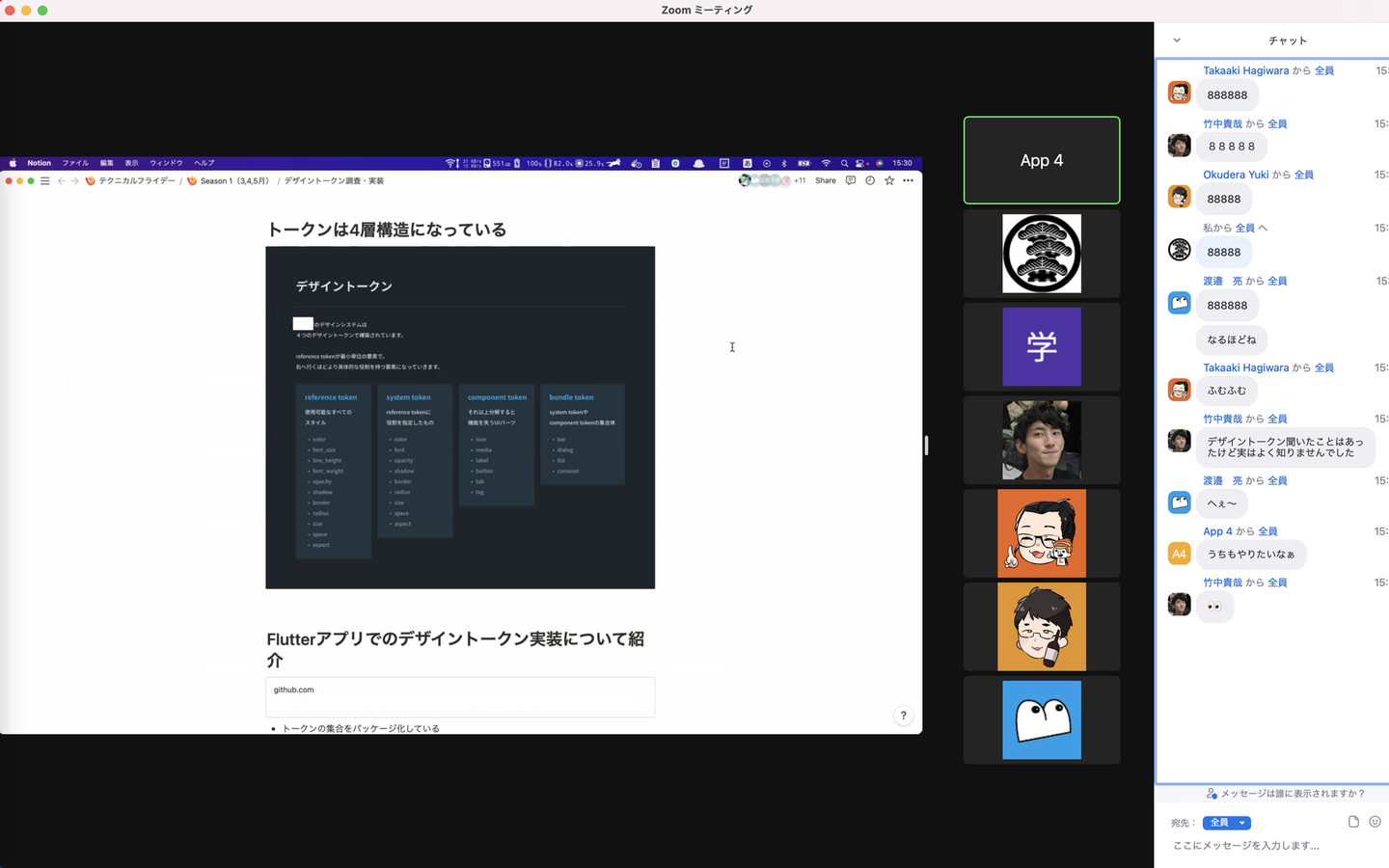
Task: Click the file attachment icon in chat
Action: click(1353, 822)
